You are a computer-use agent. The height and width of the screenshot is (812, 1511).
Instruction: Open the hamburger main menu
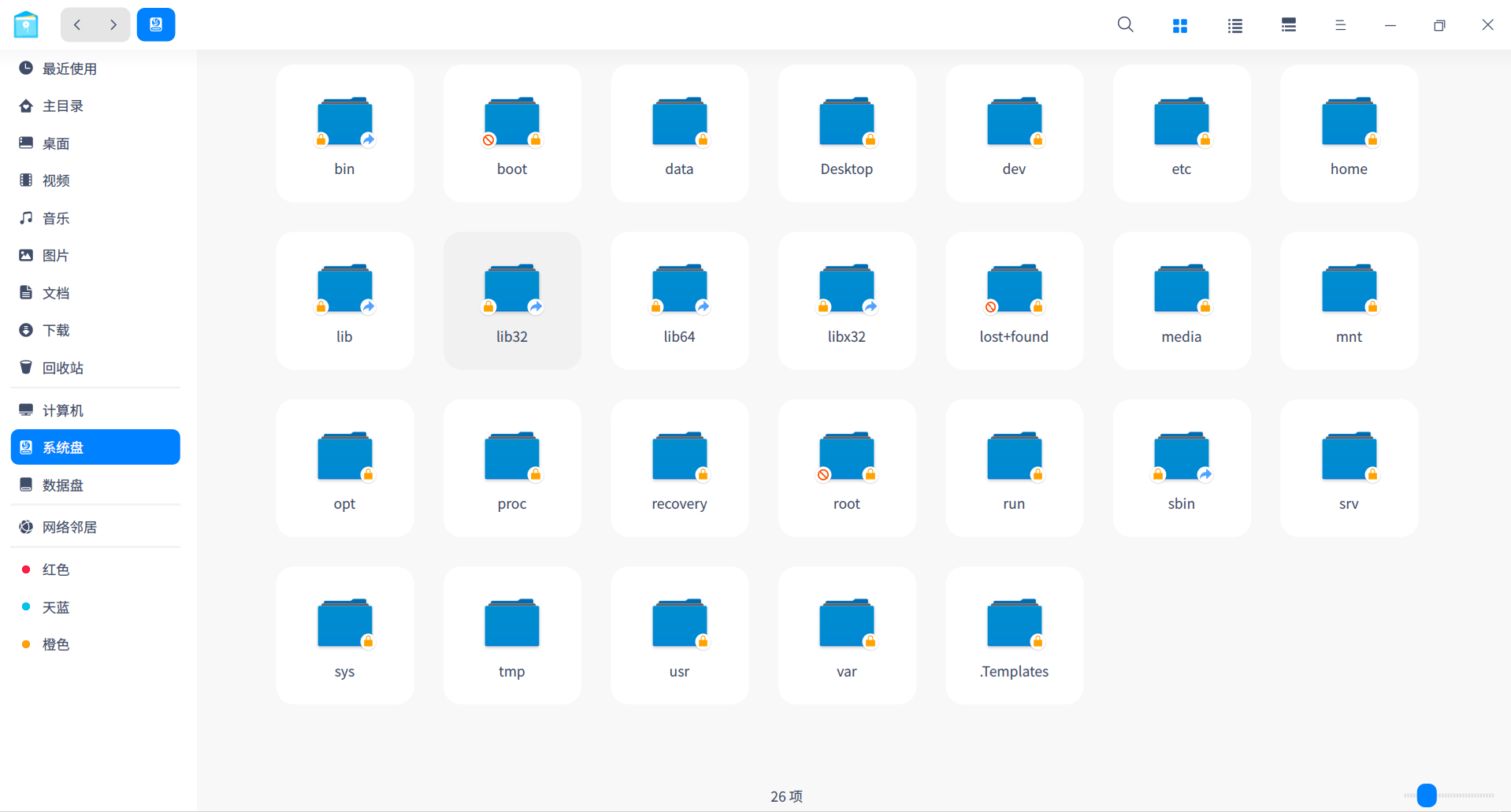[x=1340, y=25]
